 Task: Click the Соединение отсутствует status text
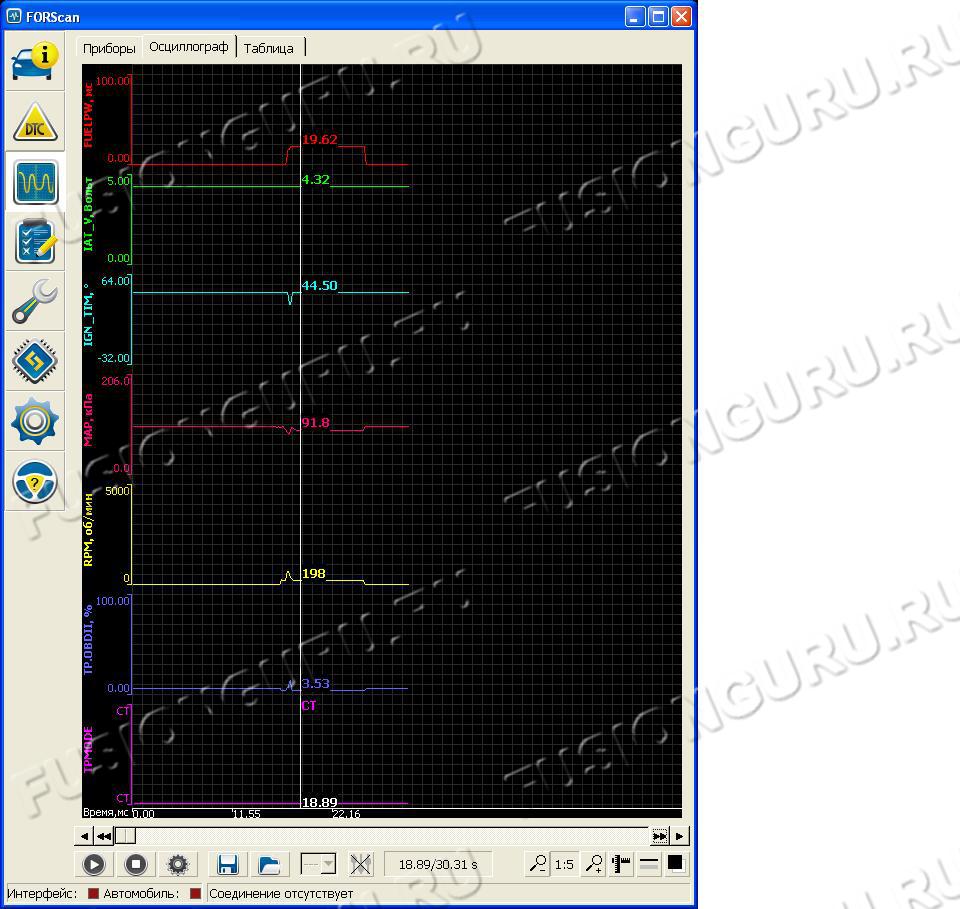(281, 894)
